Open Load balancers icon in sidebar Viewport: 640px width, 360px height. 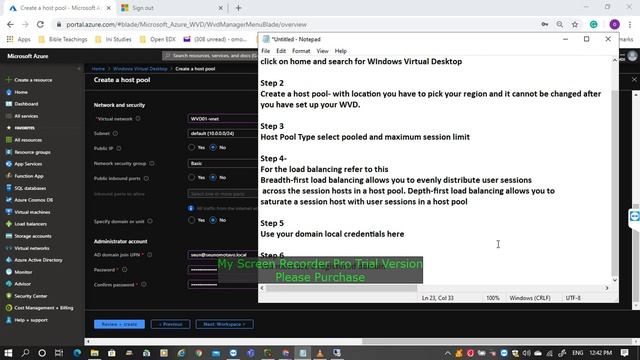click(9, 224)
